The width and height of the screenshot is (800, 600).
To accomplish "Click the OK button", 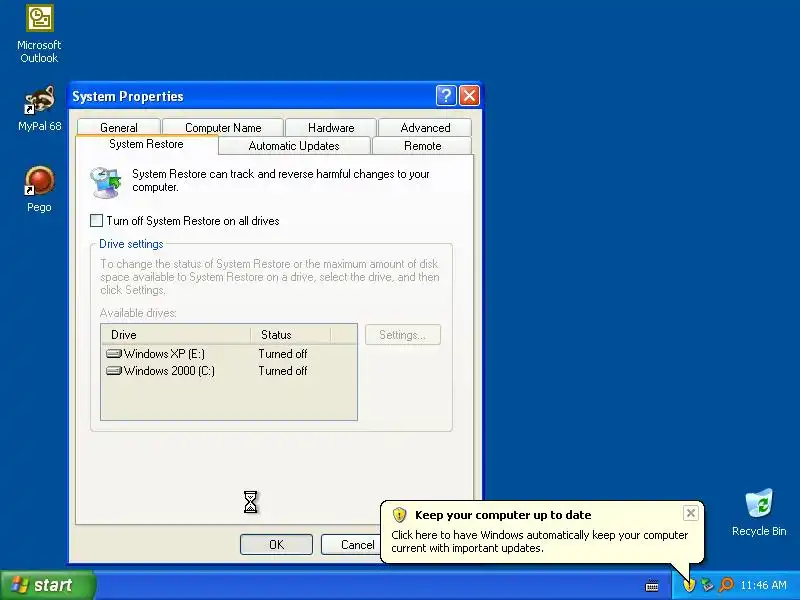I will pyautogui.click(x=276, y=544).
